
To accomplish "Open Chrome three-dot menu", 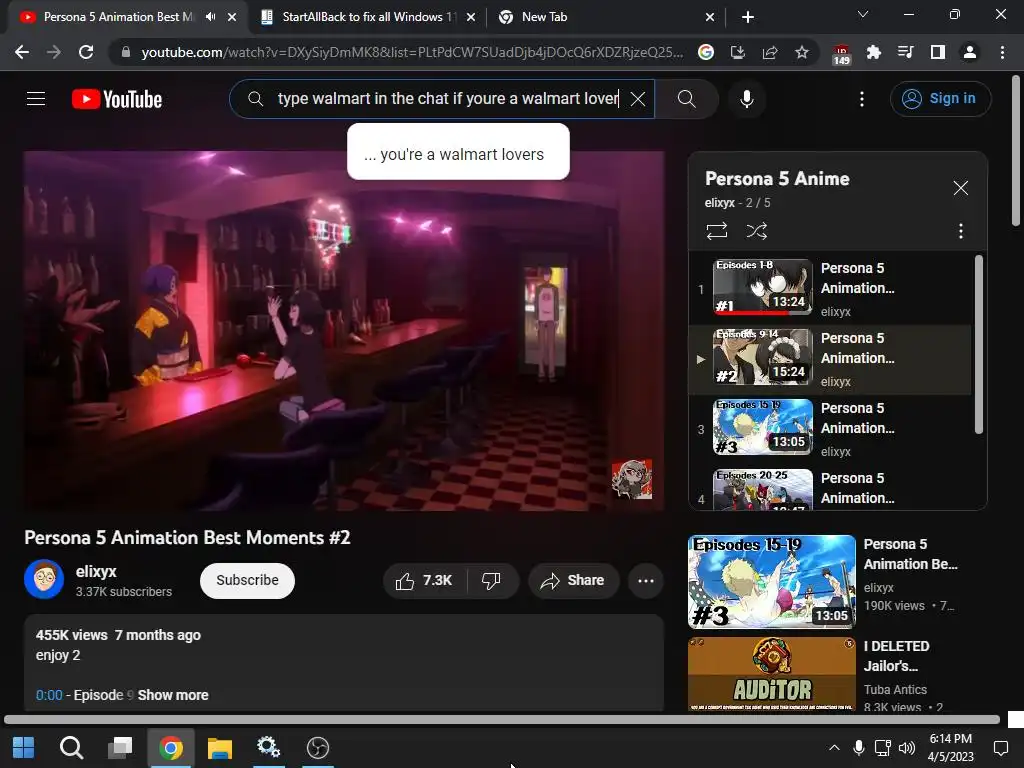I will click(x=1002, y=52).
